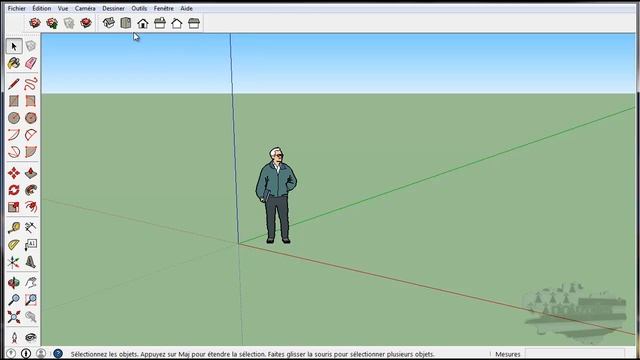Viewport: 640px width, 360px height.
Task: Click the standing man figure
Action: click(276, 196)
